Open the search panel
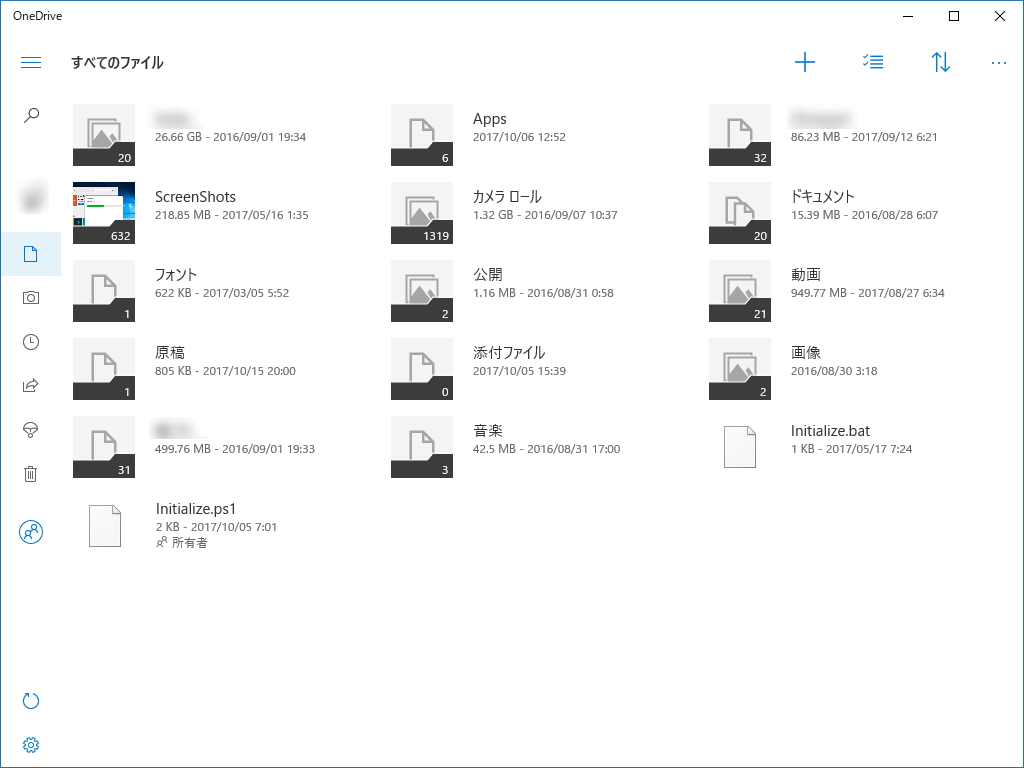1024x768 pixels. point(31,114)
